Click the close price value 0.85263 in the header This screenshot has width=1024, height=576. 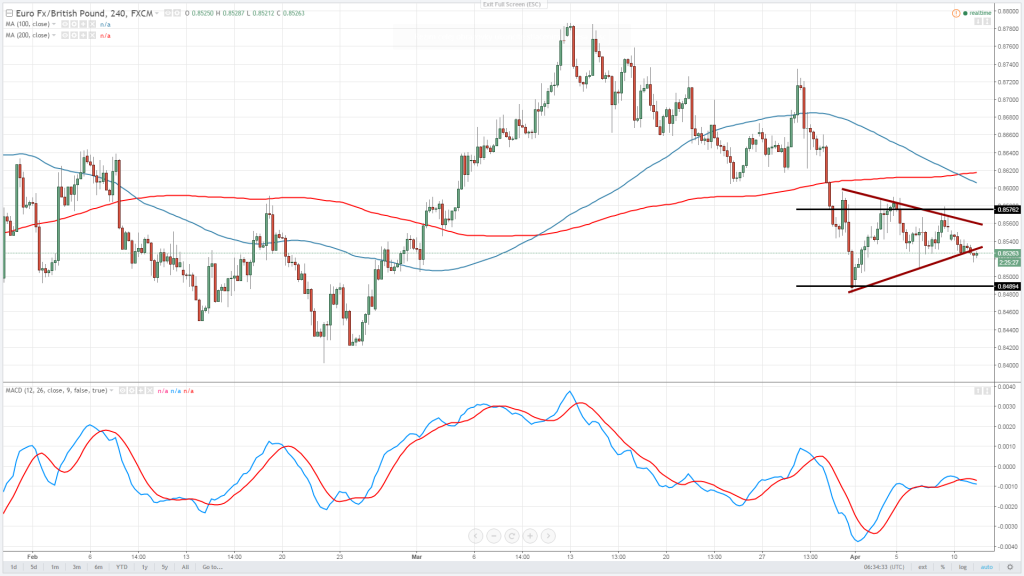pyautogui.click(x=294, y=13)
